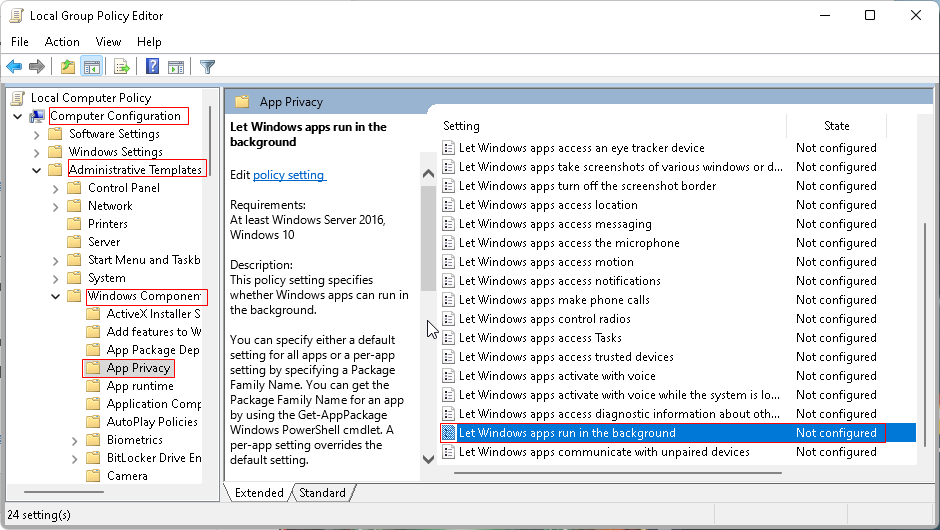Image resolution: width=940 pixels, height=530 pixels.
Task: Click the Back arrow toolbar icon
Action: [14, 67]
